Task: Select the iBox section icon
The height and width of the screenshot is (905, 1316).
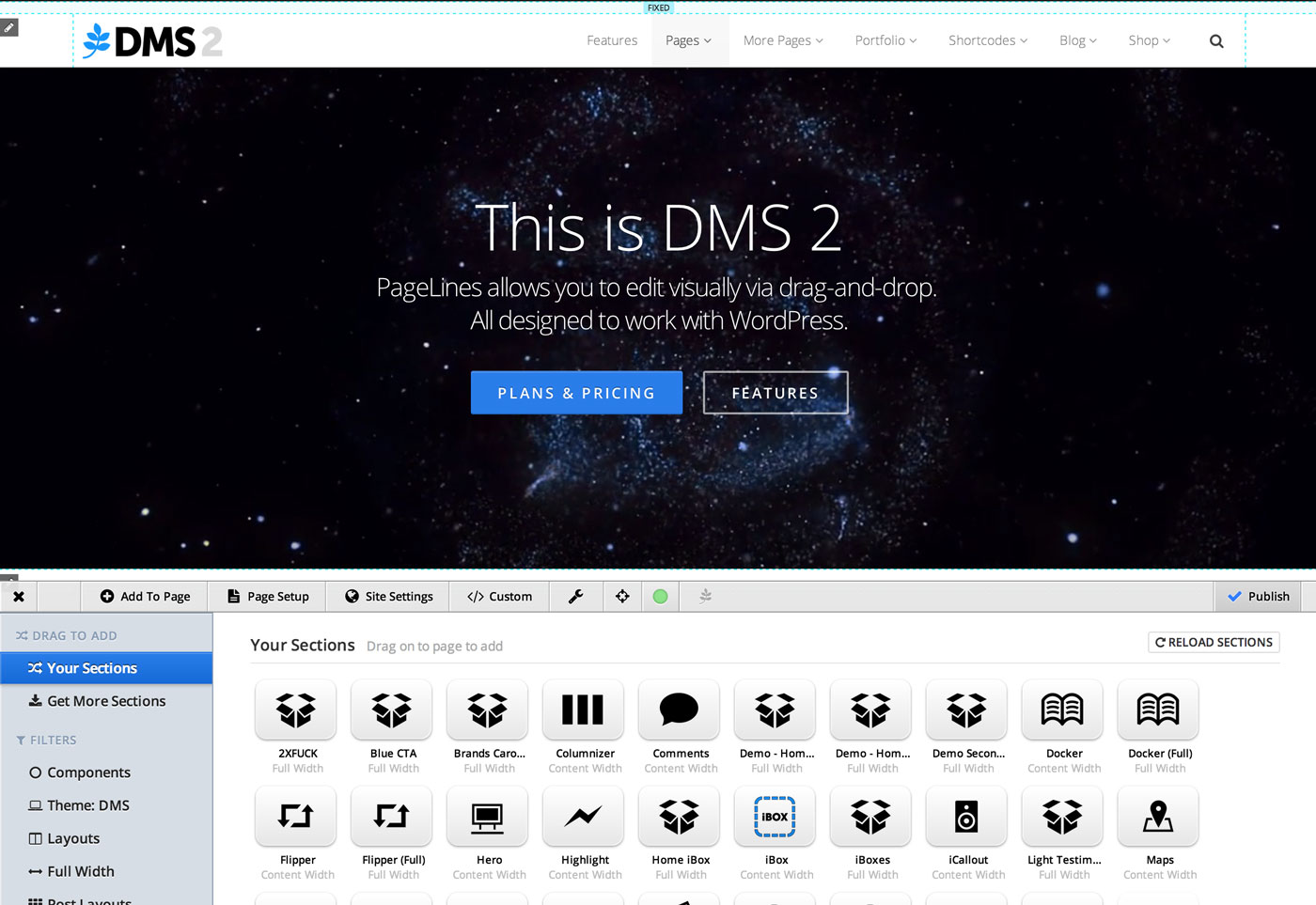Action: pos(775,816)
